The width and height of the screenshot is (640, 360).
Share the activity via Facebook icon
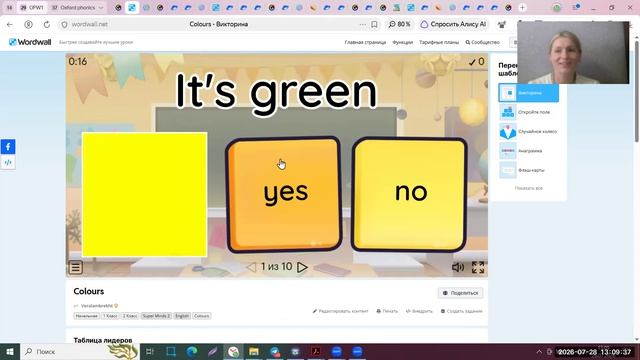(x=8, y=147)
